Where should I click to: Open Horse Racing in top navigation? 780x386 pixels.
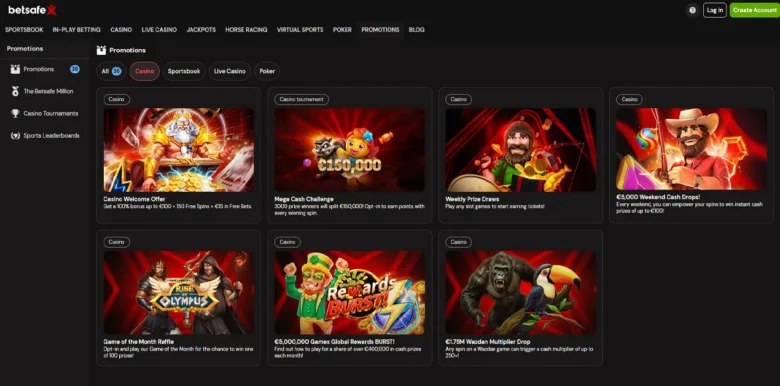click(x=246, y=30)
